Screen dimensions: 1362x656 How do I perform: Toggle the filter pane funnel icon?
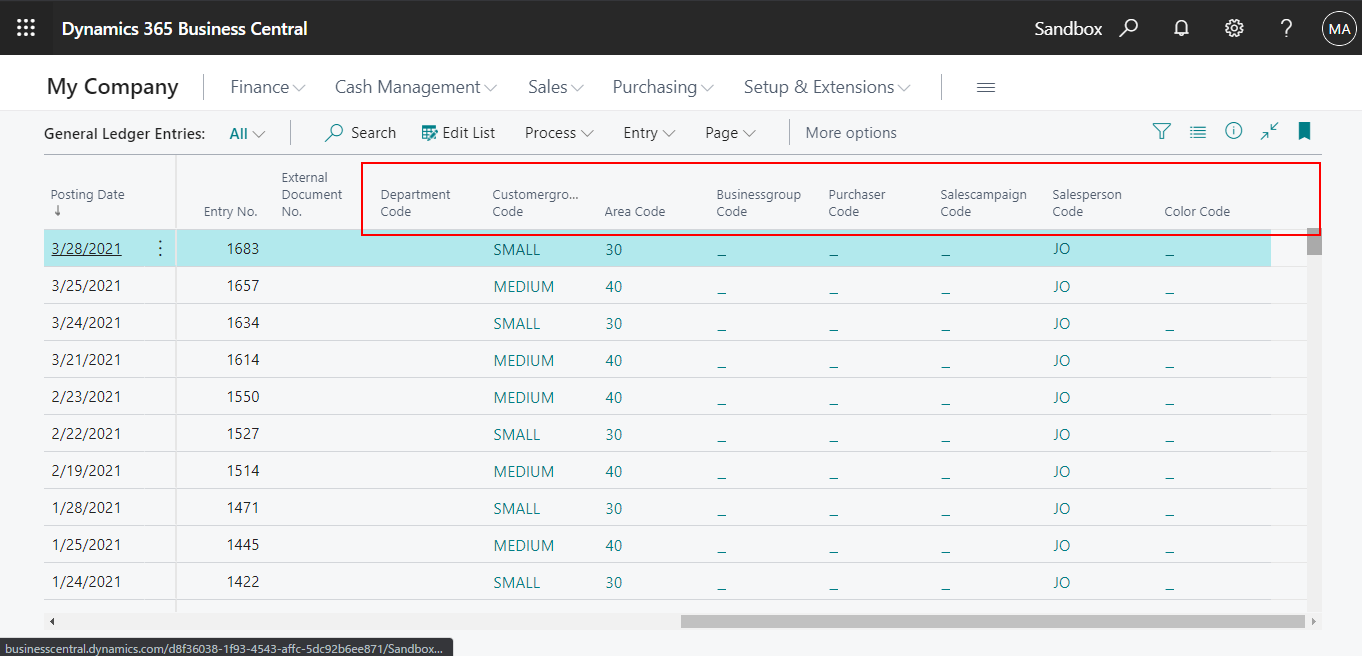(x=1161, y=131)
